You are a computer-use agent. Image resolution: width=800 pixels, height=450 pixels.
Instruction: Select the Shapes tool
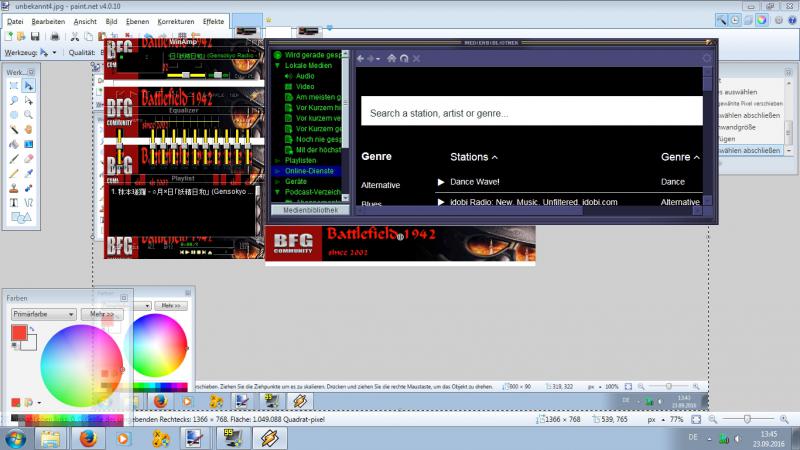[x=21, y=217]
